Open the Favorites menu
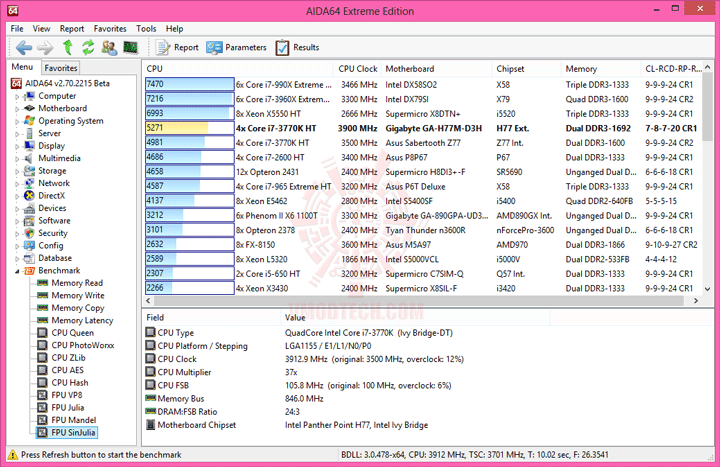720x467 pixels. 110,28
